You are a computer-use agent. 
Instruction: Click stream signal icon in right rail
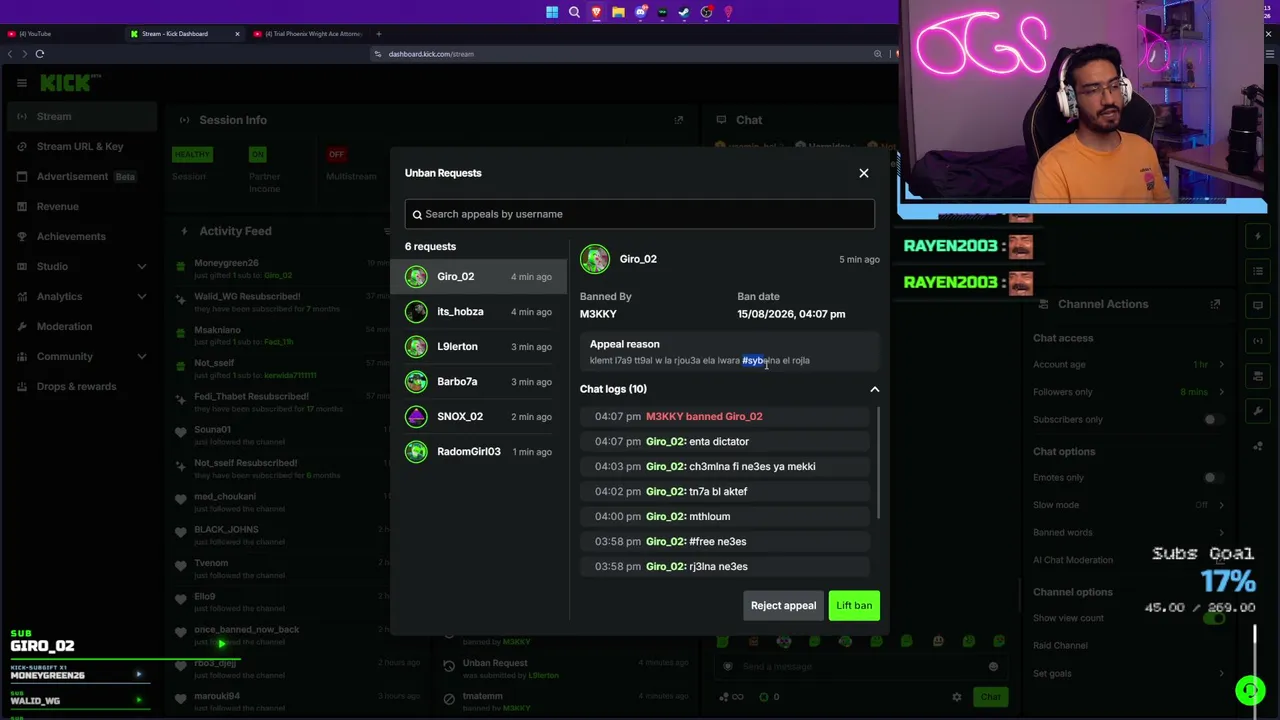1258,341
